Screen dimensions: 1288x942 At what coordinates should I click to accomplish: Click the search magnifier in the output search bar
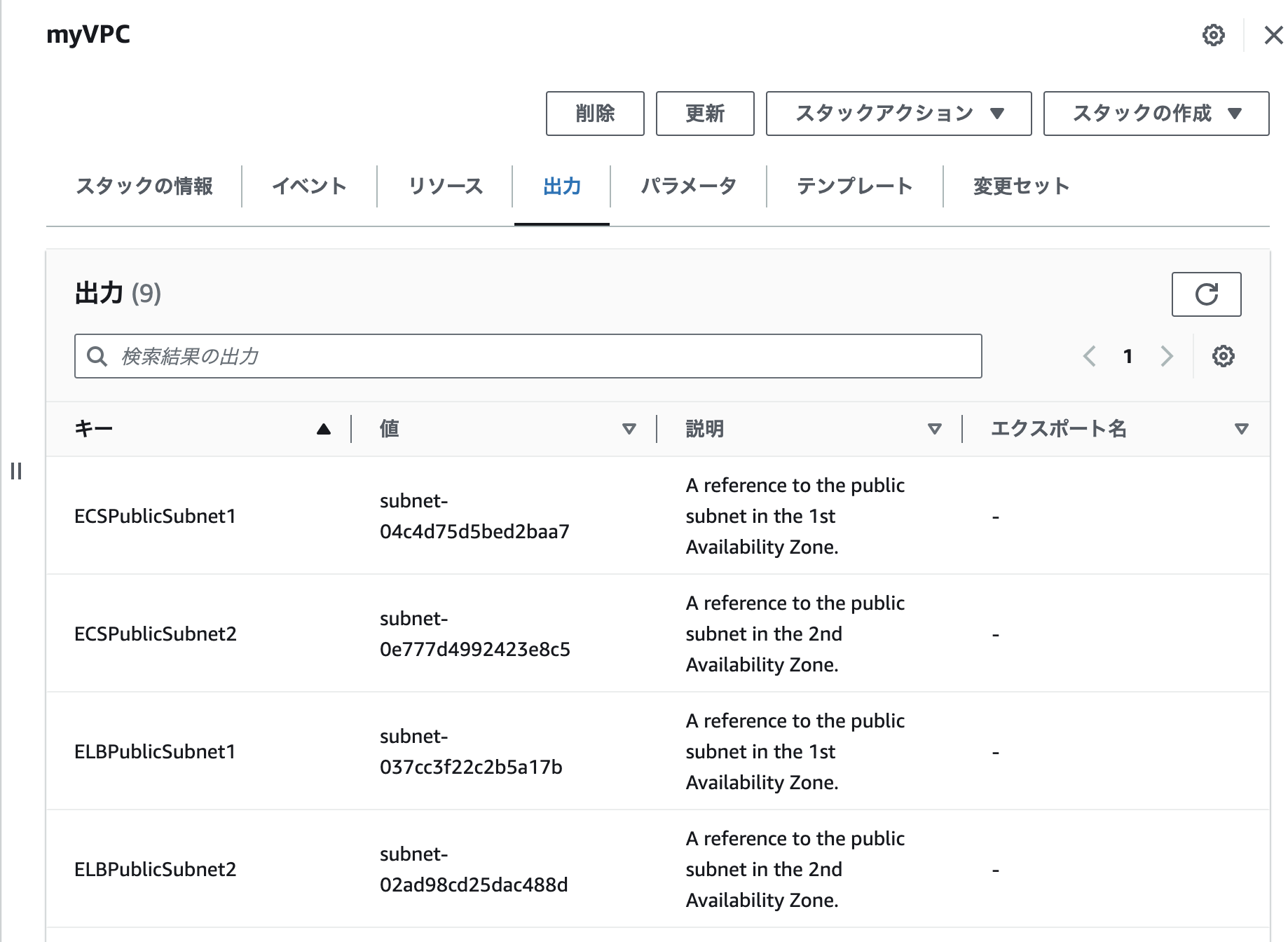point(97,356)
